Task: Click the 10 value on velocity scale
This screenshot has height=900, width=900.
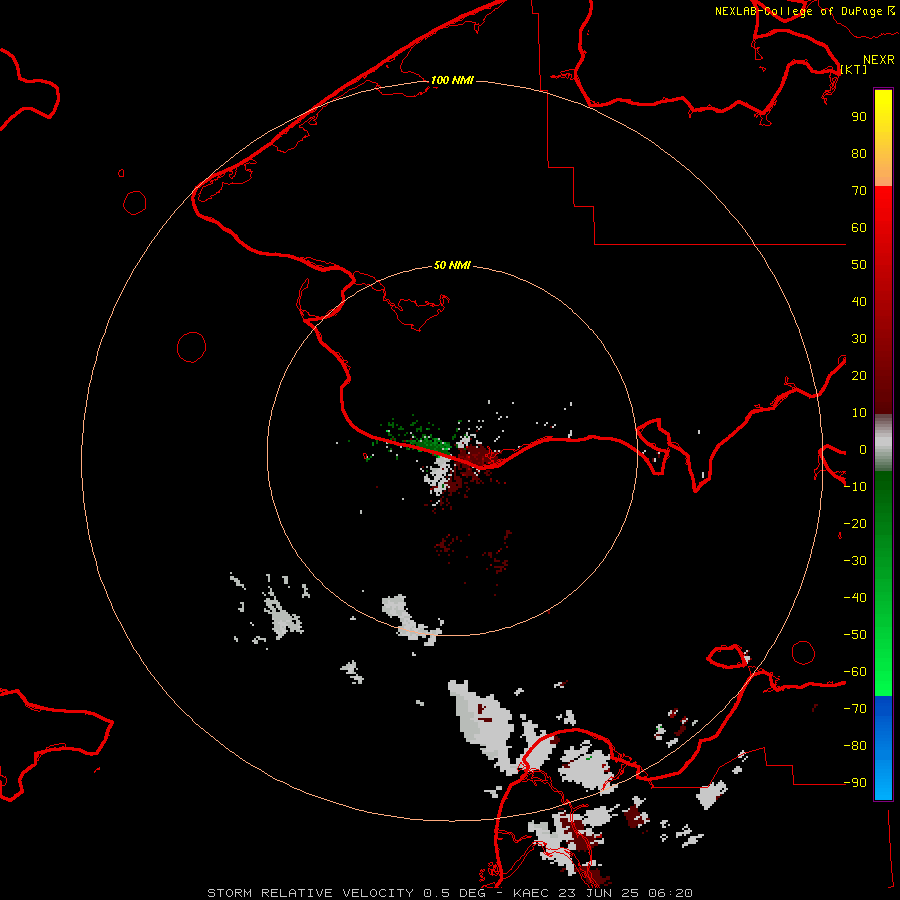Action: coord(859,413)
